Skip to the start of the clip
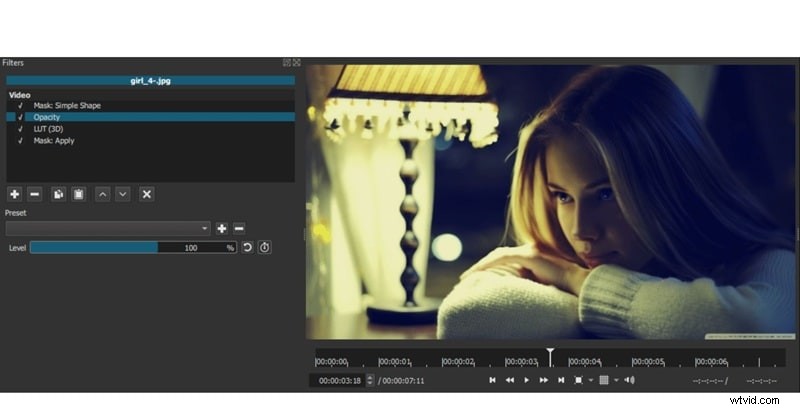The width and height of the screenshot is (800, 410). (492, 380)
